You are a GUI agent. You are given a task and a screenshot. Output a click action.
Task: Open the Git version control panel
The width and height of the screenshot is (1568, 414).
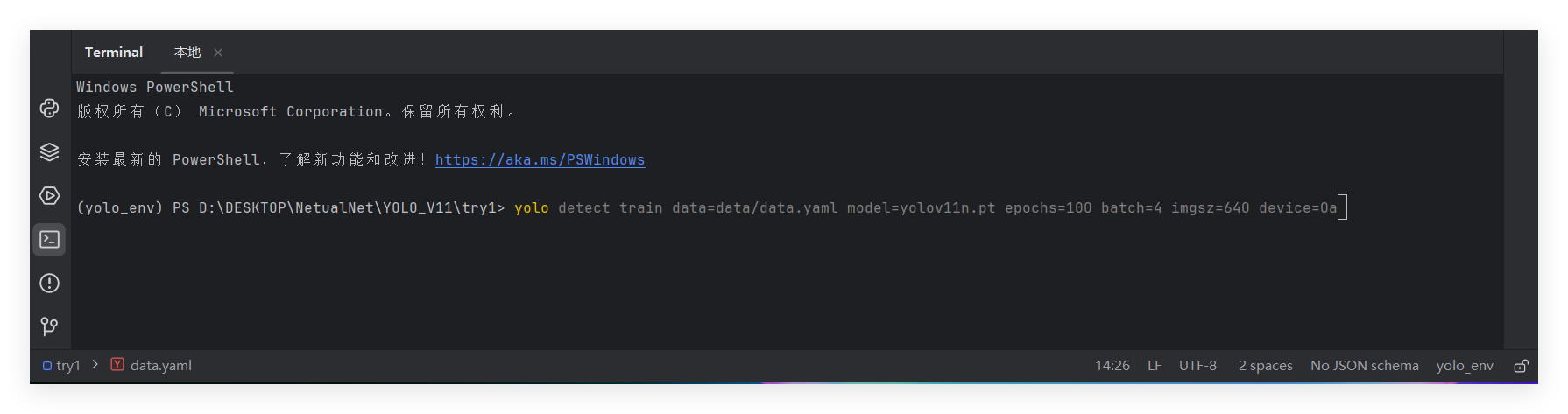pyautogui.click(x=49, y=326)
